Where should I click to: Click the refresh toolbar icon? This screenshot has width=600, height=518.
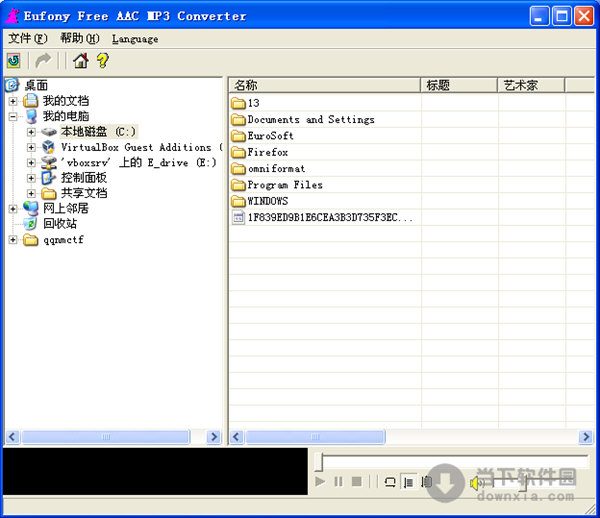point(14,61)
